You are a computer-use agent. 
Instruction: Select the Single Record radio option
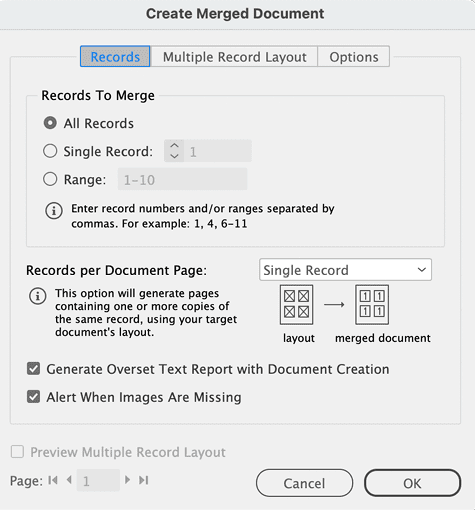tap(50, 151)
